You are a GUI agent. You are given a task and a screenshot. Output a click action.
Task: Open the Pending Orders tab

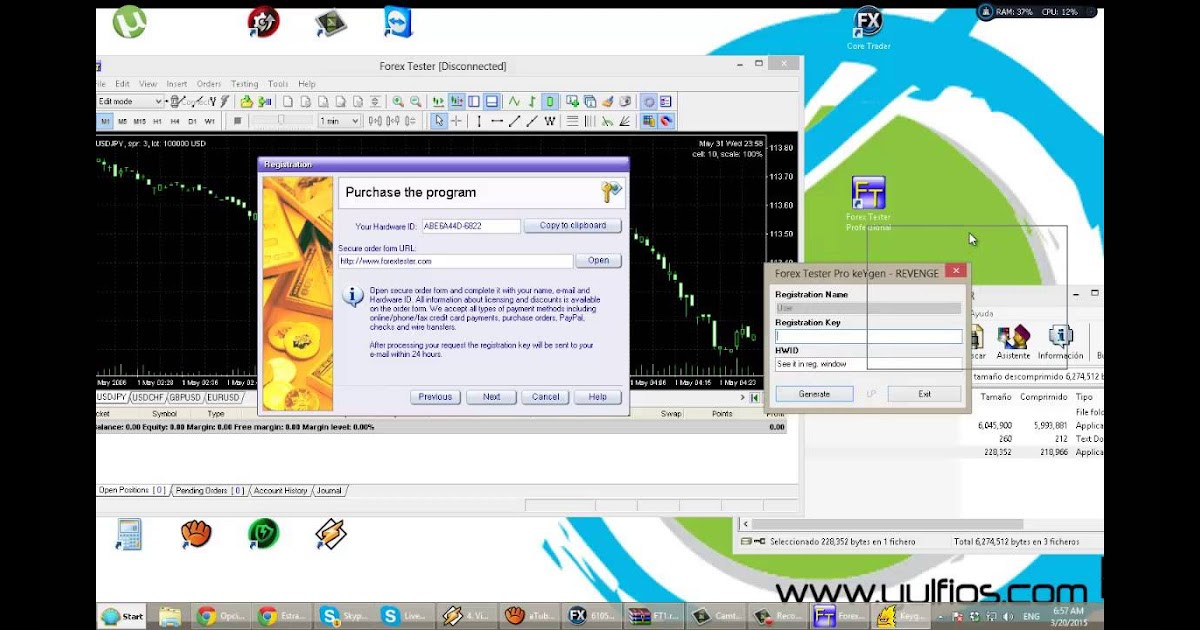point(210,491)
